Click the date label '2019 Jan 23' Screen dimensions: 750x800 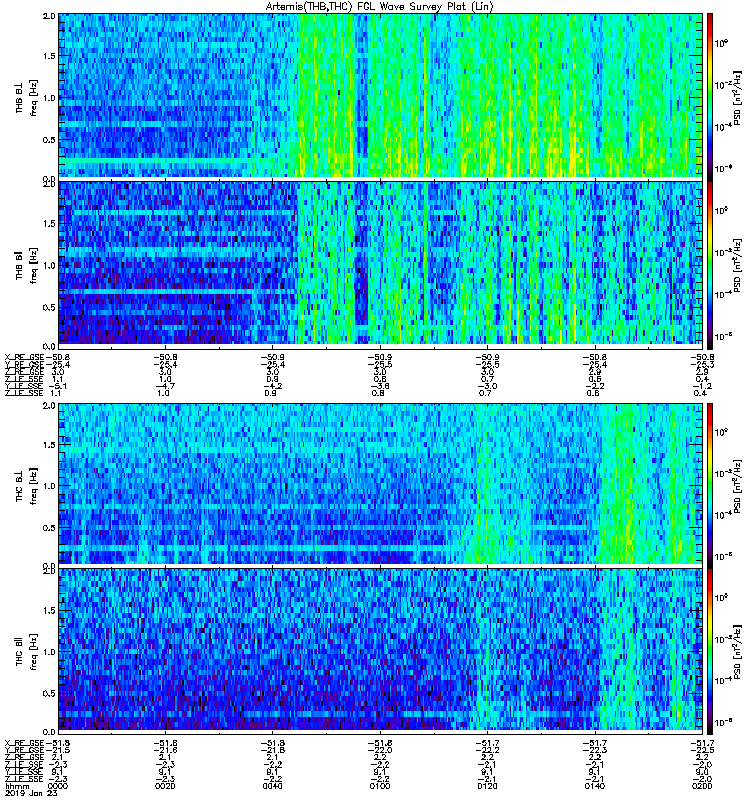[31, 793]
